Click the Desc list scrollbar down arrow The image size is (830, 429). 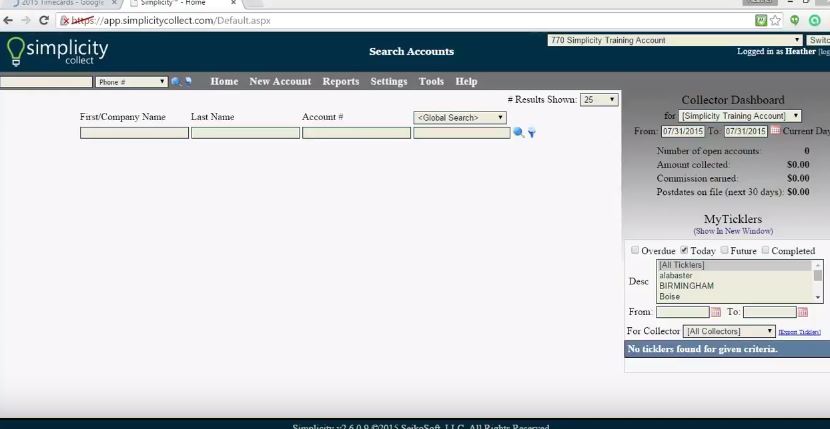(x=818, y=298)
